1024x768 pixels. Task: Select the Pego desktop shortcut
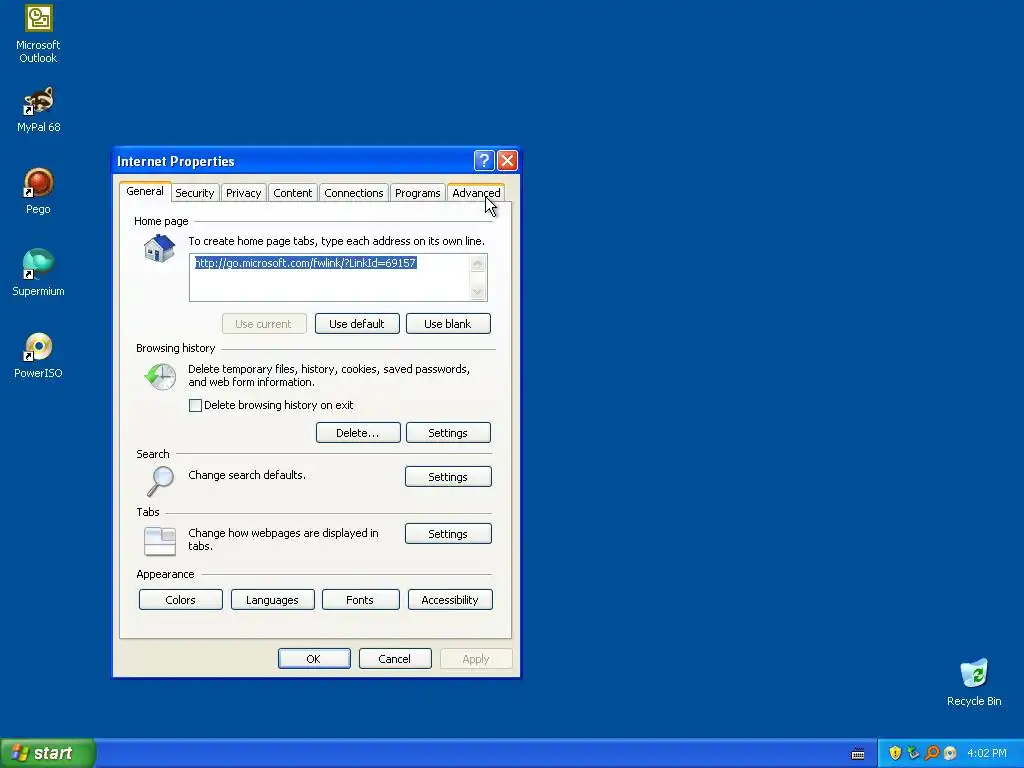point(38,191)
